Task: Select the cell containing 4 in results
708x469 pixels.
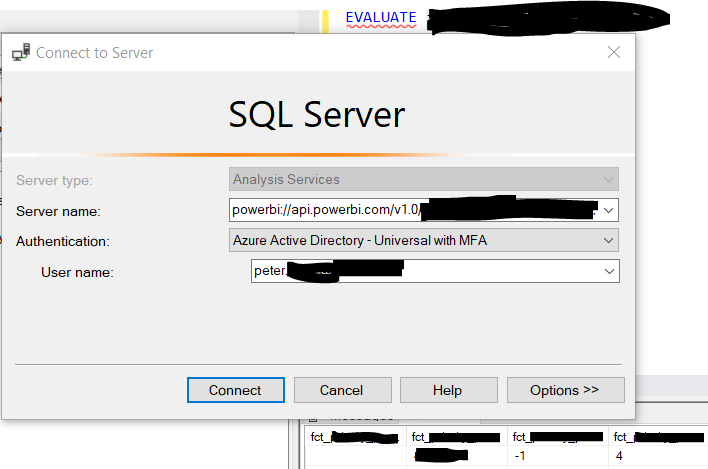Action: click(658, 456)
